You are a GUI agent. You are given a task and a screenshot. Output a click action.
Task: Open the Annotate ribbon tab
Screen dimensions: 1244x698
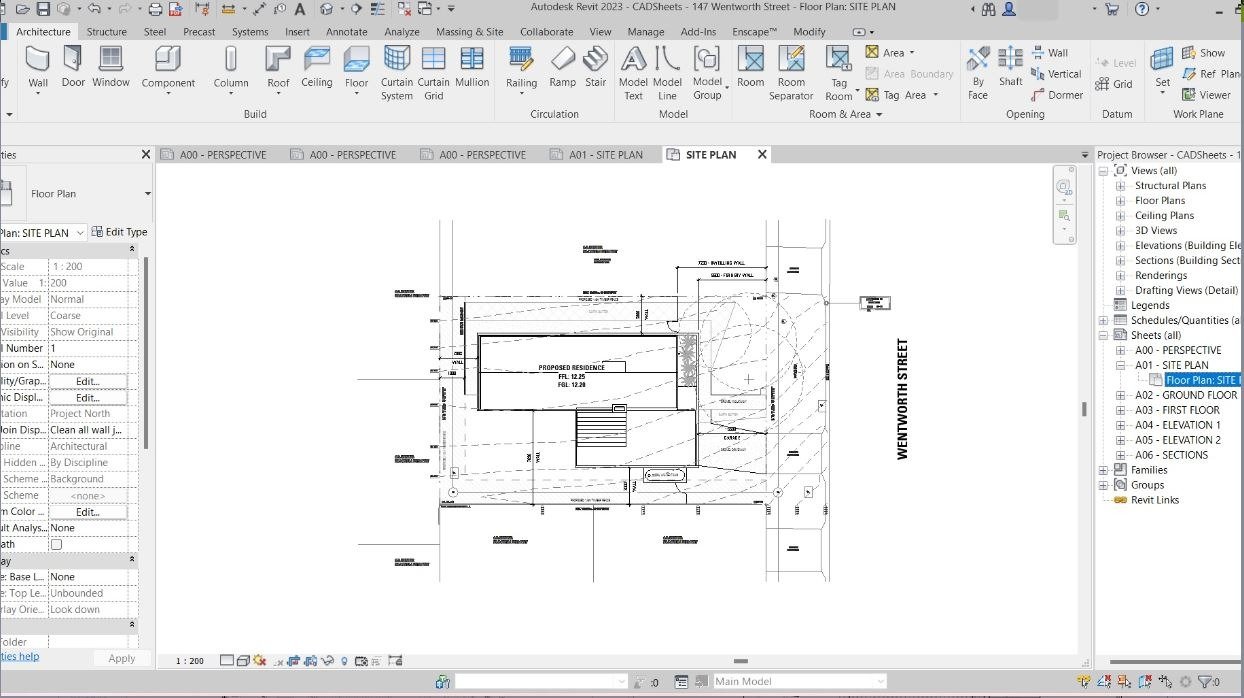point(347,31)
